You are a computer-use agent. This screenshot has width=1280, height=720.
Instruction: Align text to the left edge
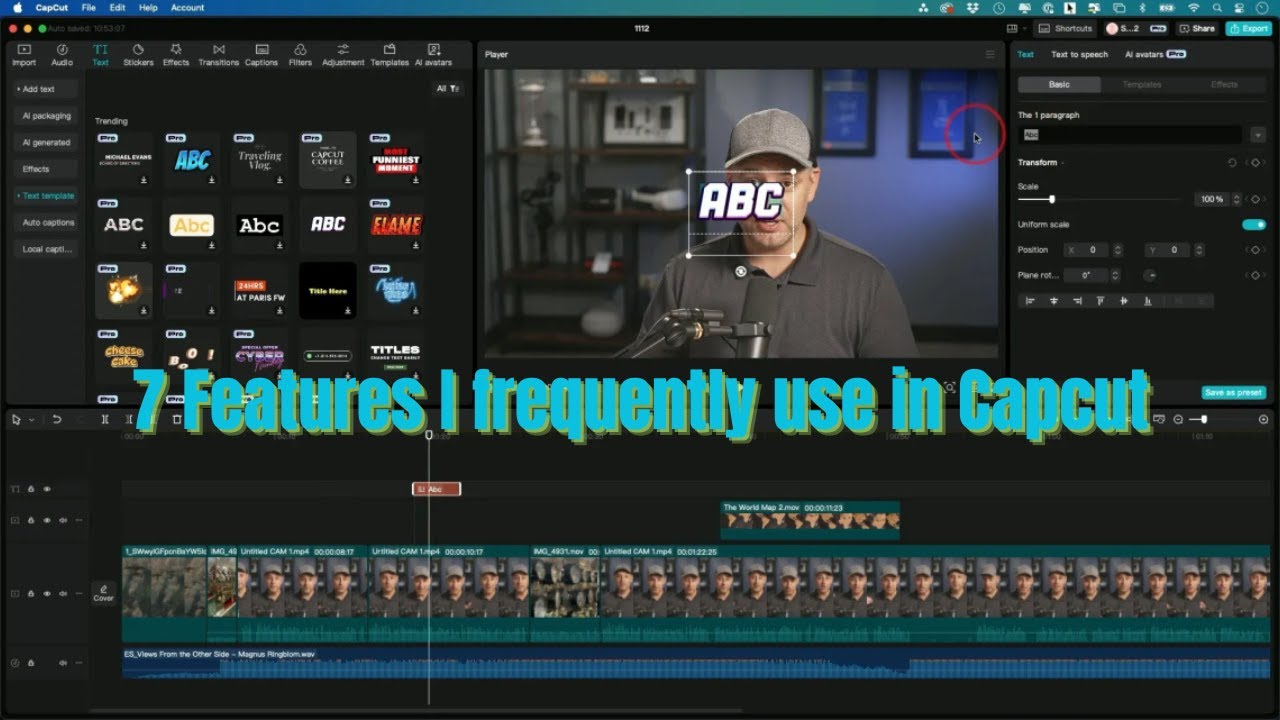click(1029, 300)
